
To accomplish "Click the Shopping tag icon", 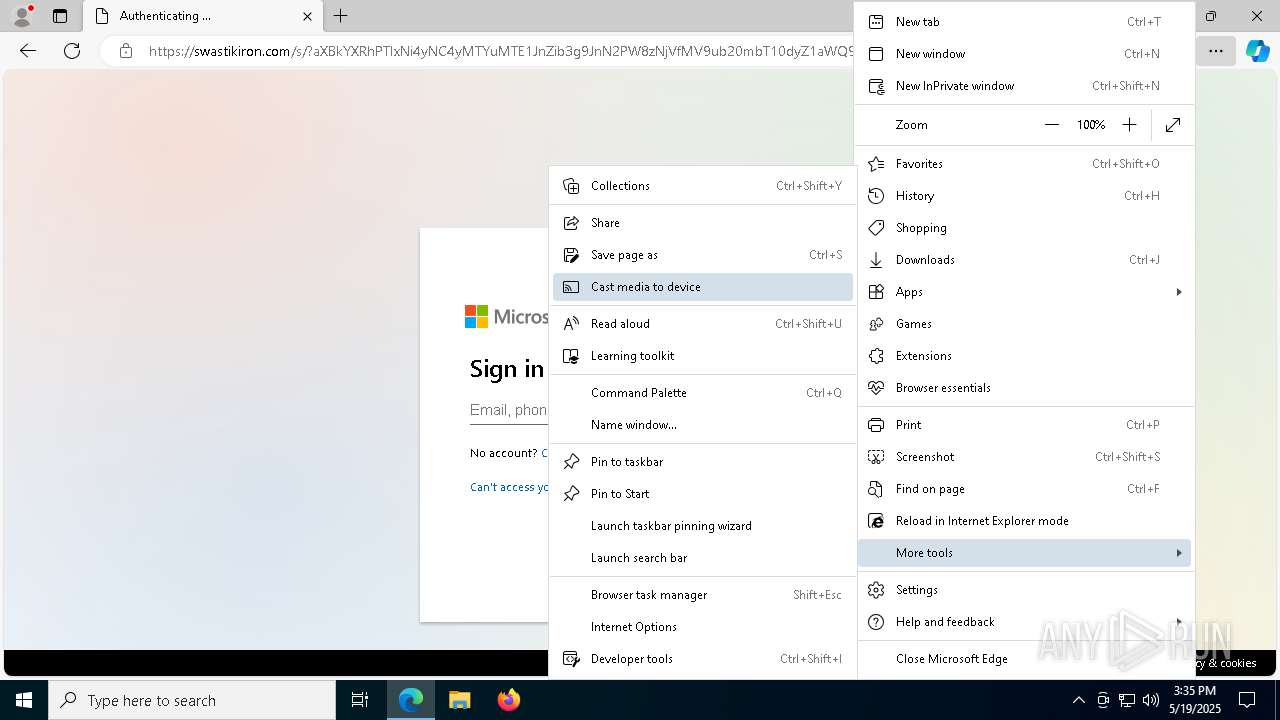I will coord(876,228).
